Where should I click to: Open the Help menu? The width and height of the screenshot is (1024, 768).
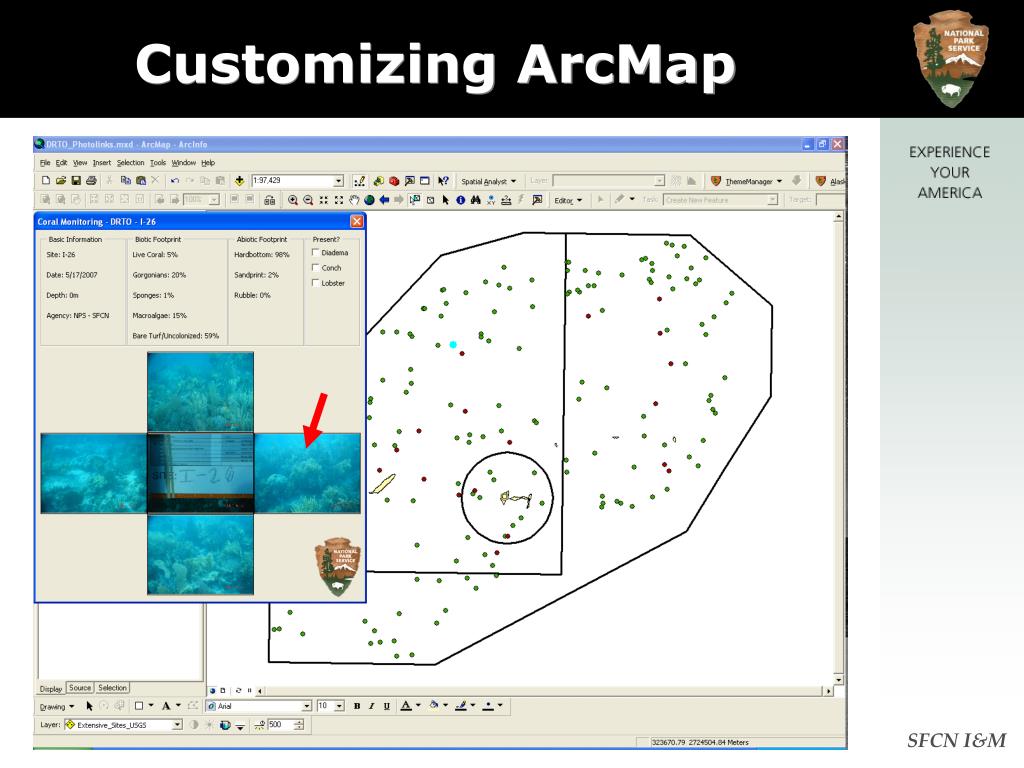208,163
